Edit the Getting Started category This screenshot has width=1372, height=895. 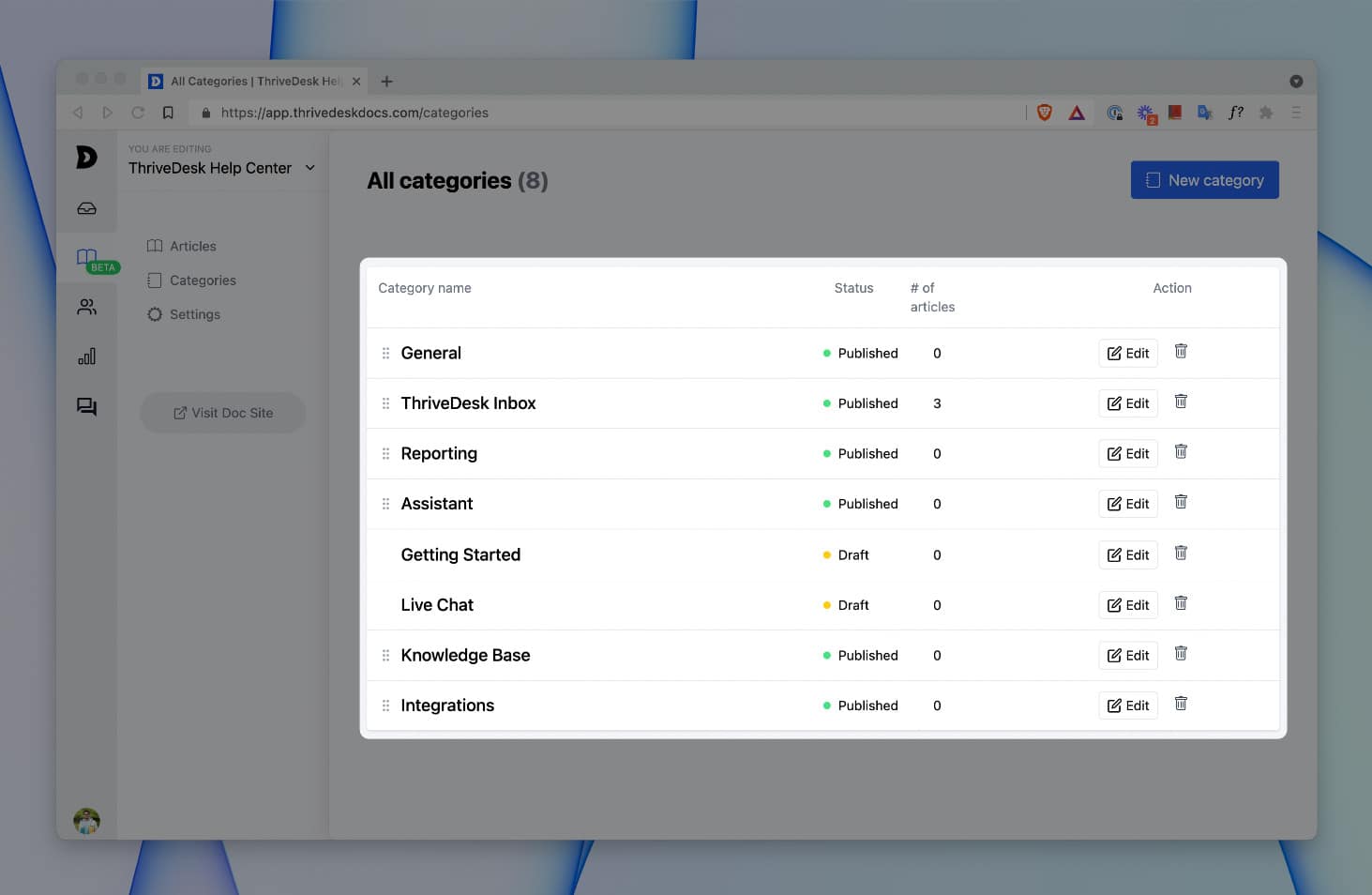1128,555
